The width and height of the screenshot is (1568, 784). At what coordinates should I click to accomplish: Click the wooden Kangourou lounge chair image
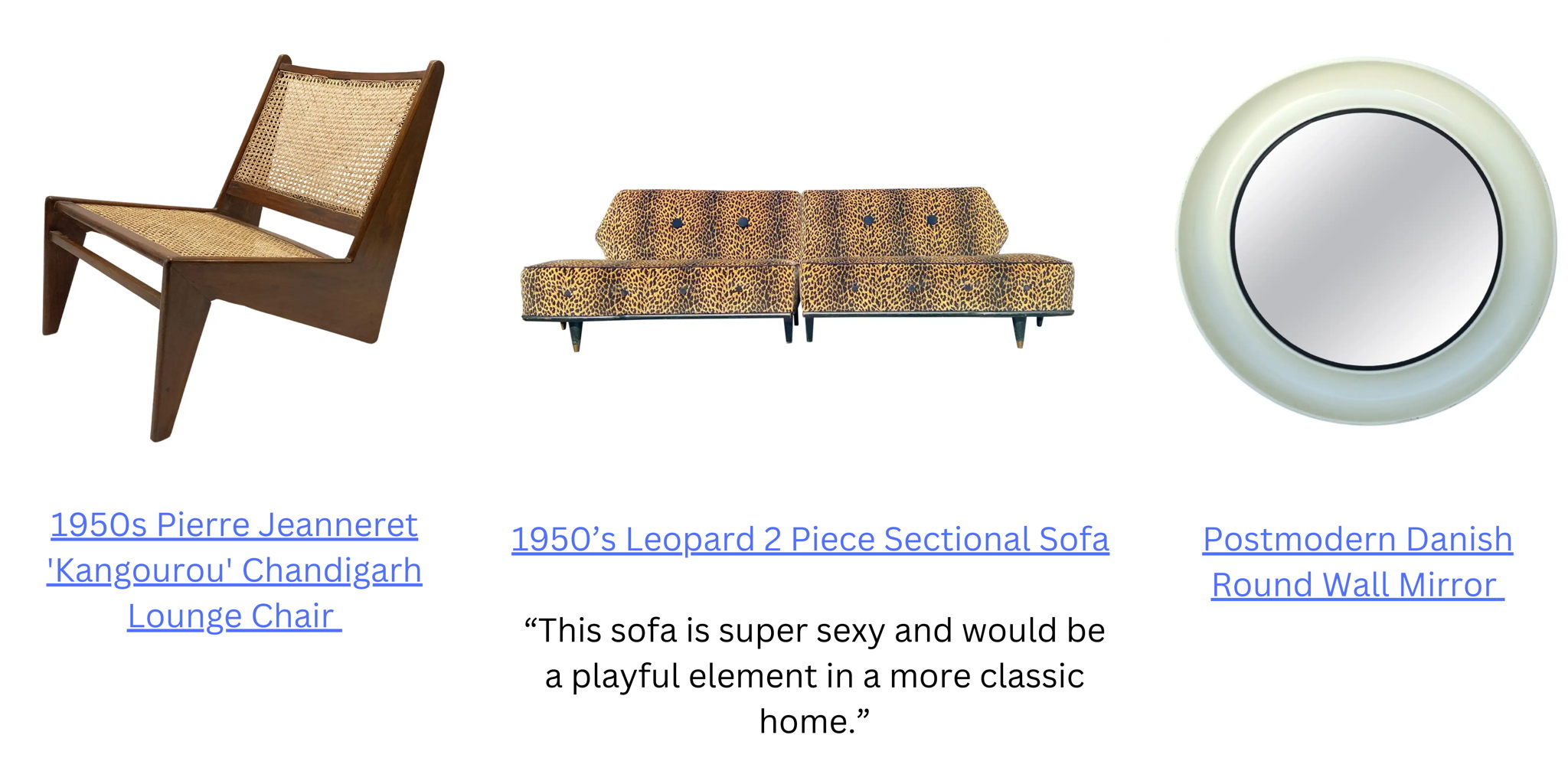point(243,247)
